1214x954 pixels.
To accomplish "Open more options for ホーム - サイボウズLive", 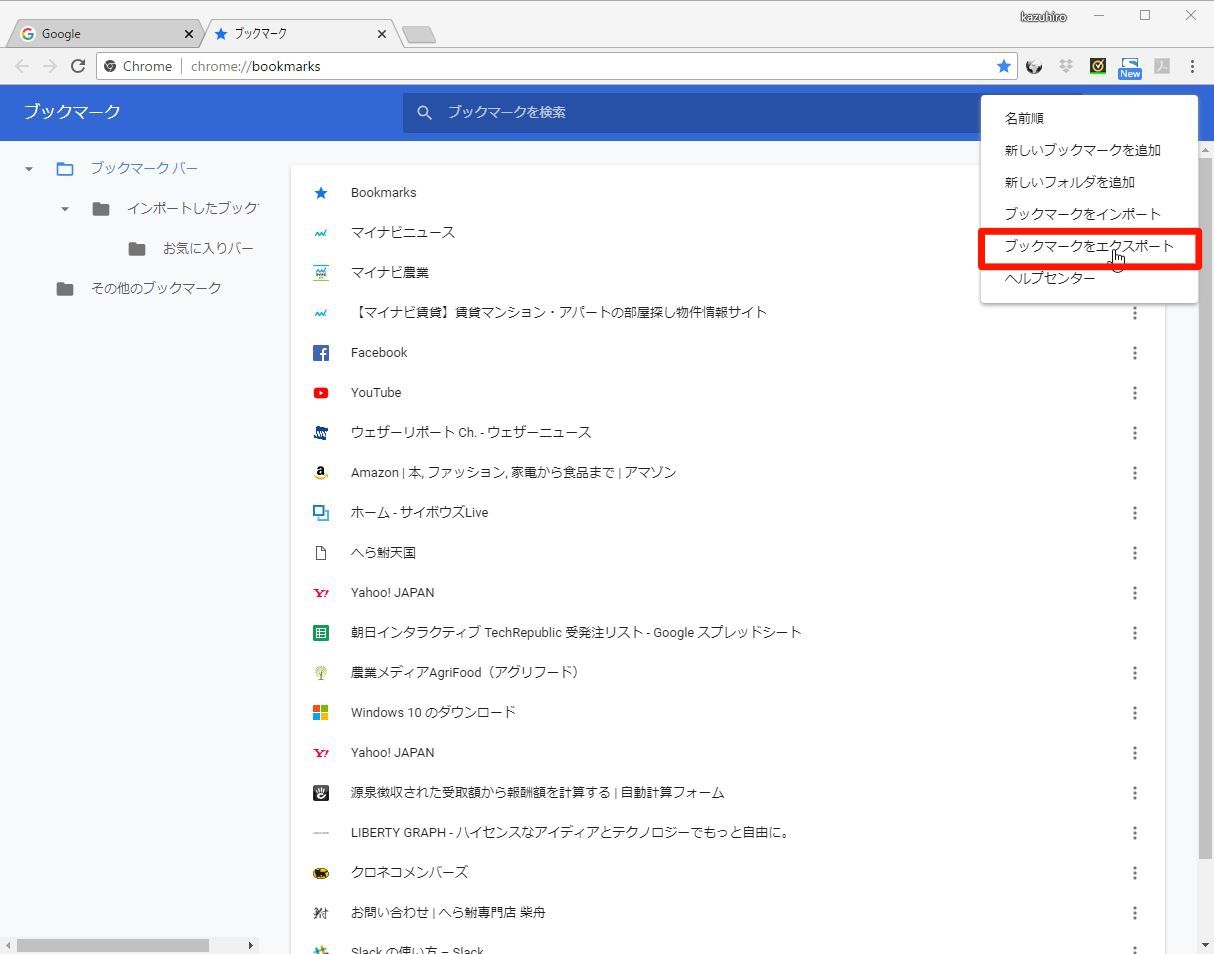I will (x=1134, y=513).
